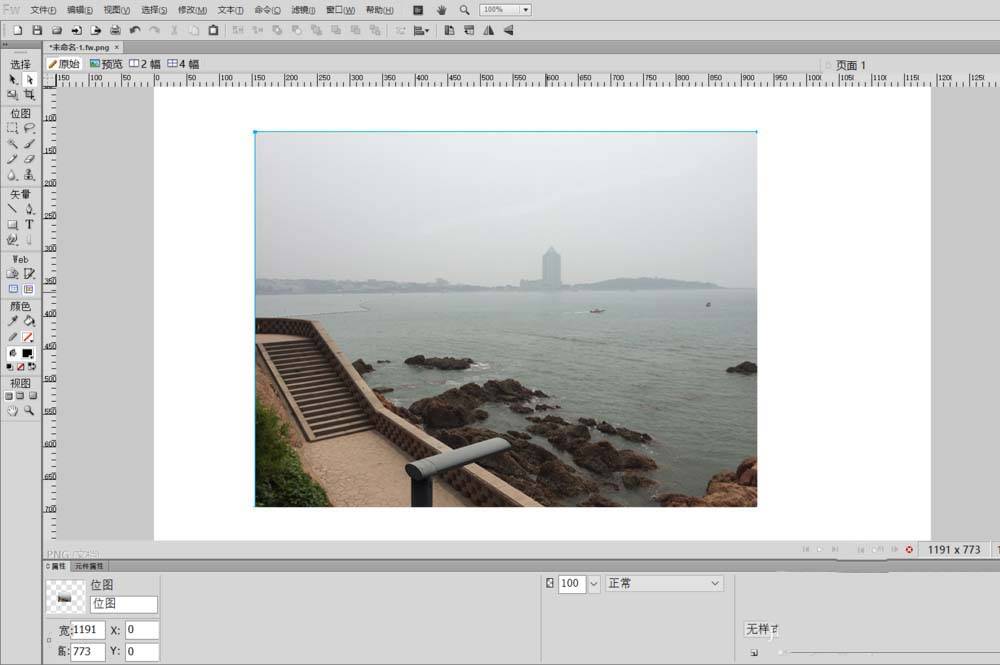The width and height of the screenshot is (1000, 665).
Task: Select the Crop tool
Action: pyautogui.click(x=29, y=95)
